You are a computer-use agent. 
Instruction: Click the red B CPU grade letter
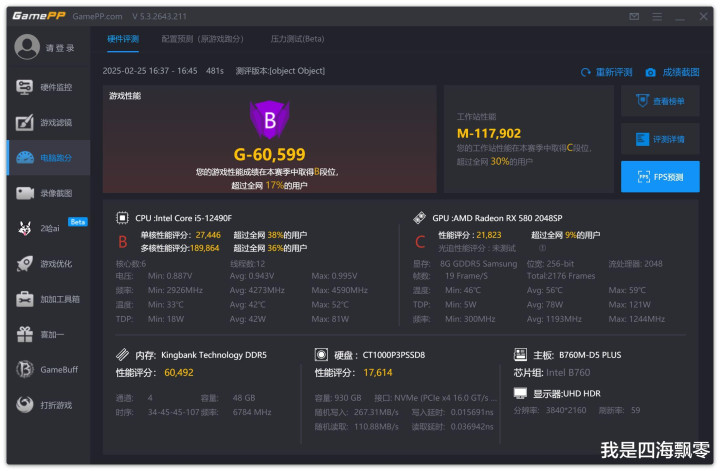[x=123, y=241]
